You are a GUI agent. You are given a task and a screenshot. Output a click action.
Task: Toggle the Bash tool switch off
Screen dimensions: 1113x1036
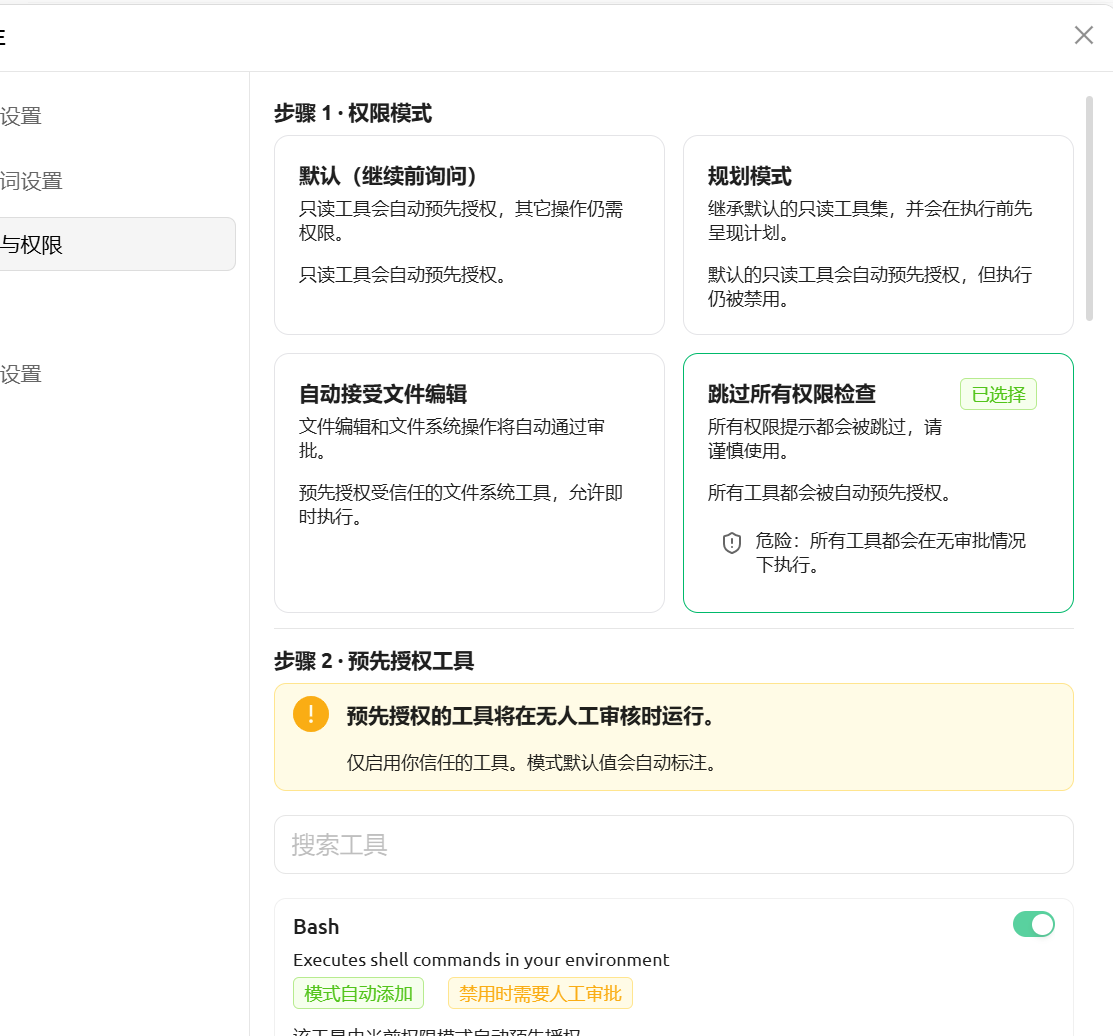pos(1033,924)
